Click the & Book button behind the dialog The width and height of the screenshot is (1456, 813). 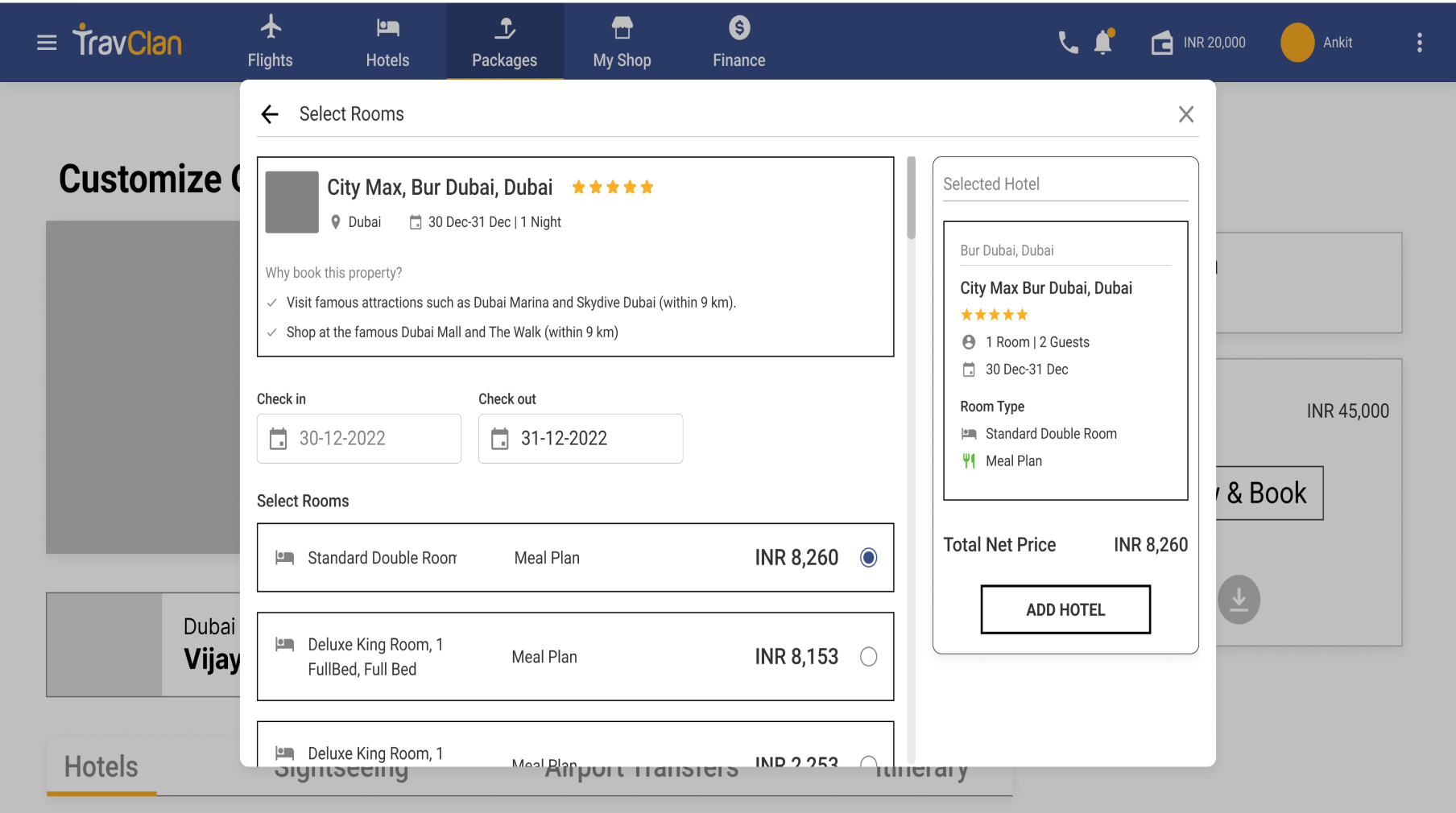click(1269, 493)
